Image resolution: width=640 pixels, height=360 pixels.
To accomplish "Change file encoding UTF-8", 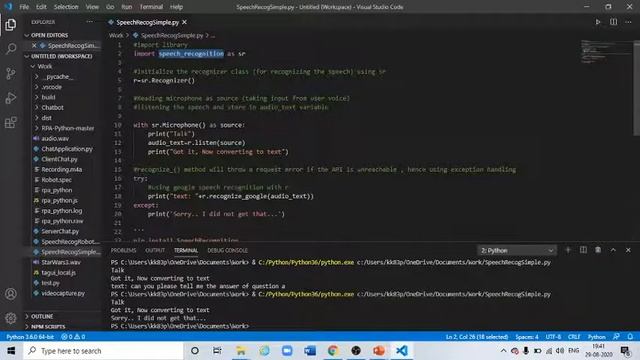I will (553, 337).
